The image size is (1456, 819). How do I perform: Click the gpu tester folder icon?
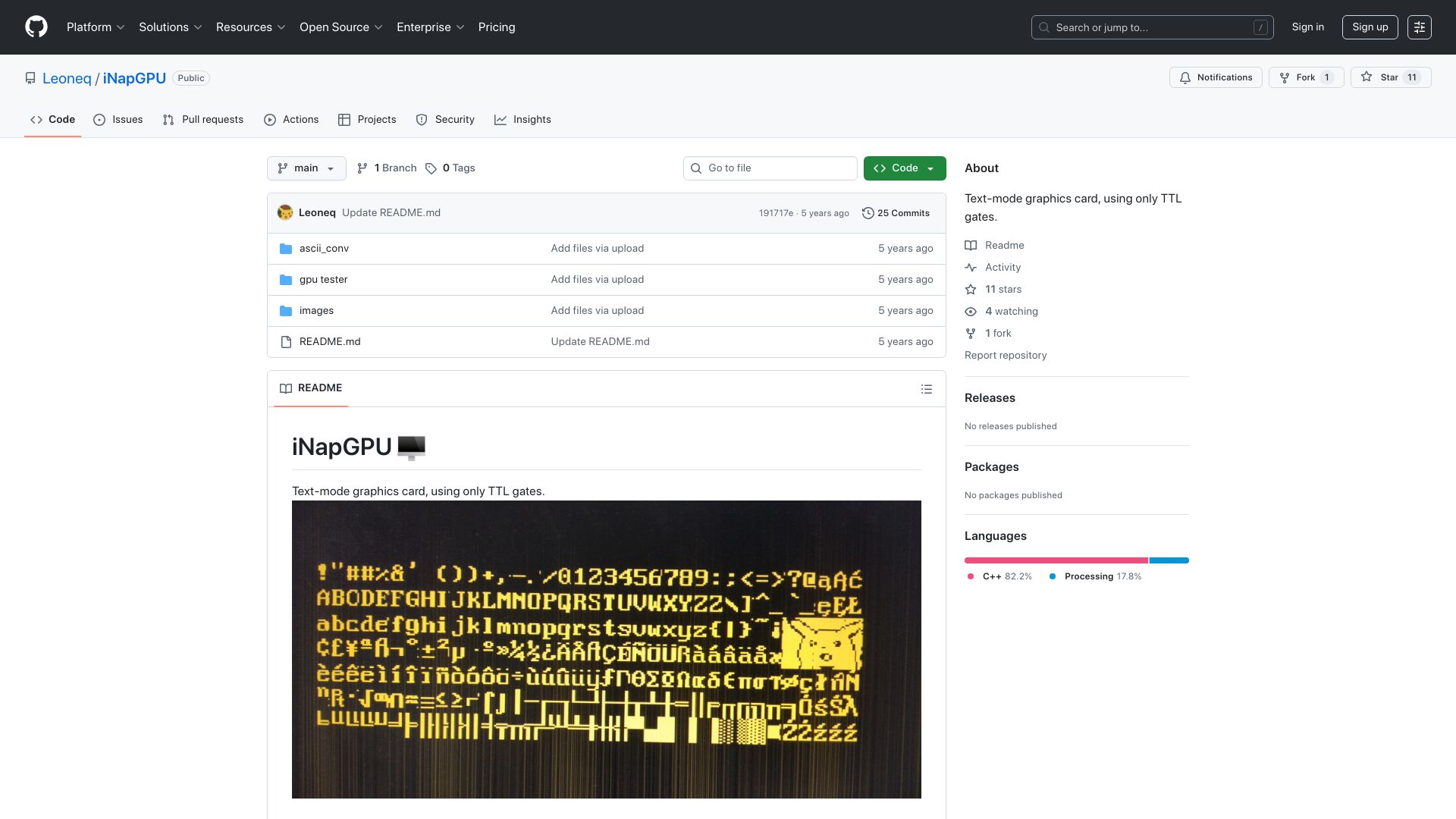[x=286, y=280]
